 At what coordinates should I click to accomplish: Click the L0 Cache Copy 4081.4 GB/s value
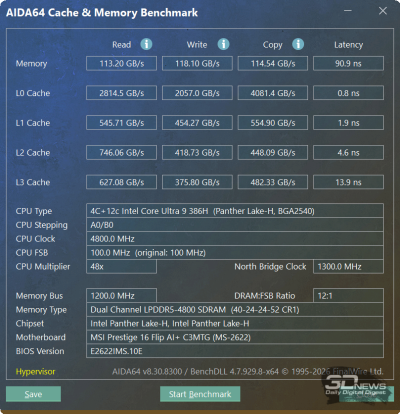[273, 93]
